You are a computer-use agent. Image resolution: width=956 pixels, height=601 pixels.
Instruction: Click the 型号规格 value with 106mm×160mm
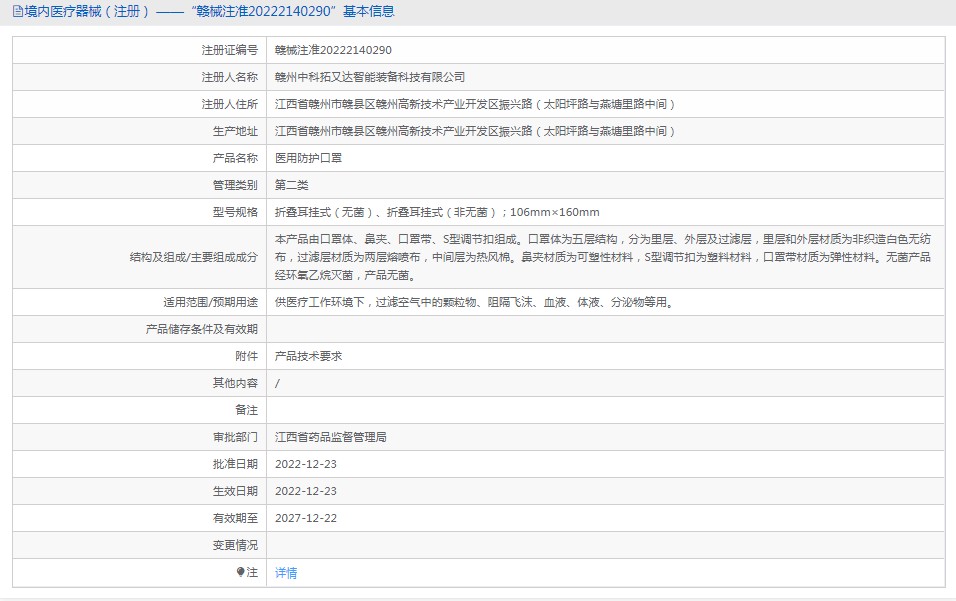coord(437,212)
